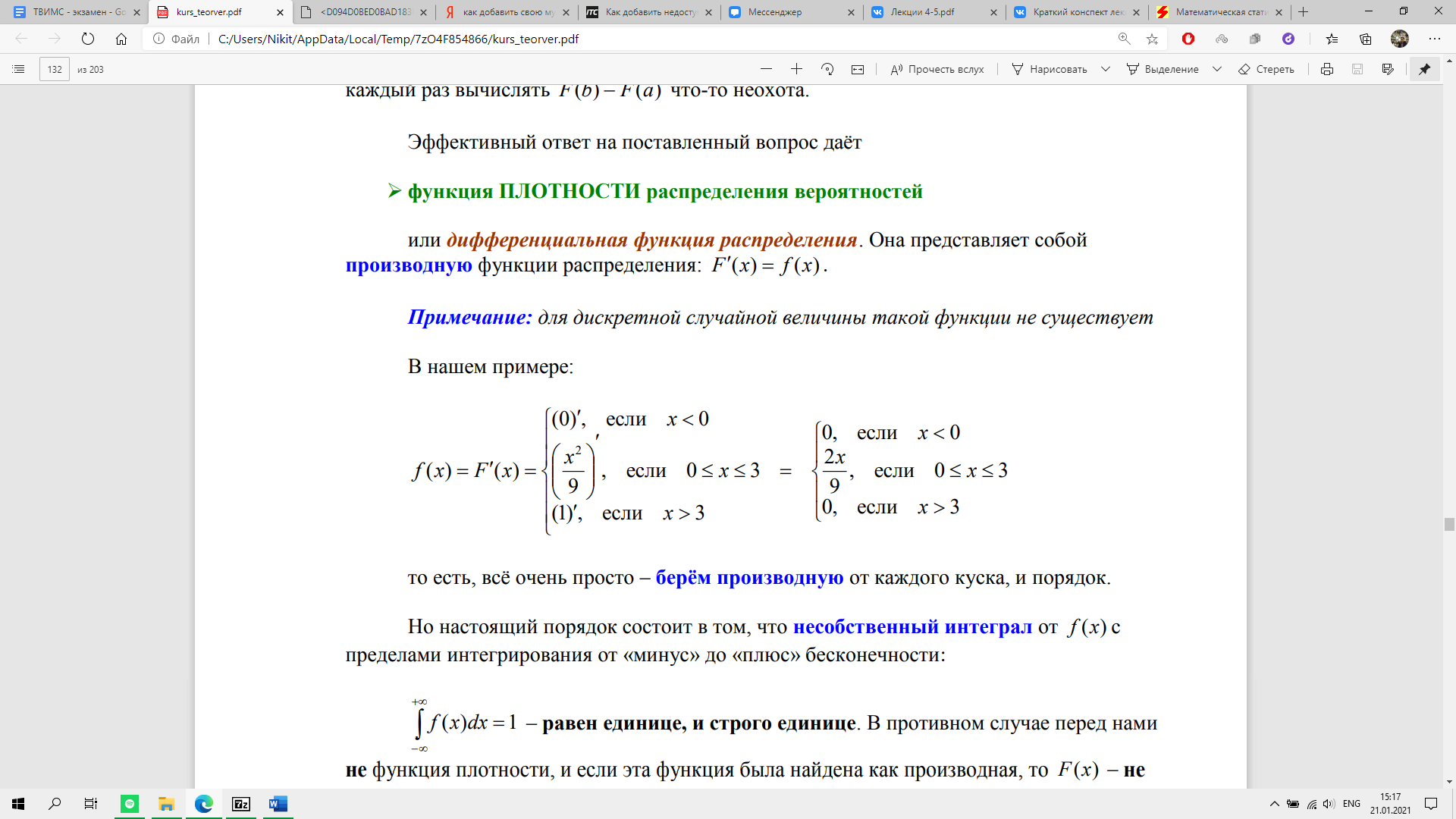Expand the Draw tool options dropdown
This screenshot has width=1456, height=819.
point(1106,69)
